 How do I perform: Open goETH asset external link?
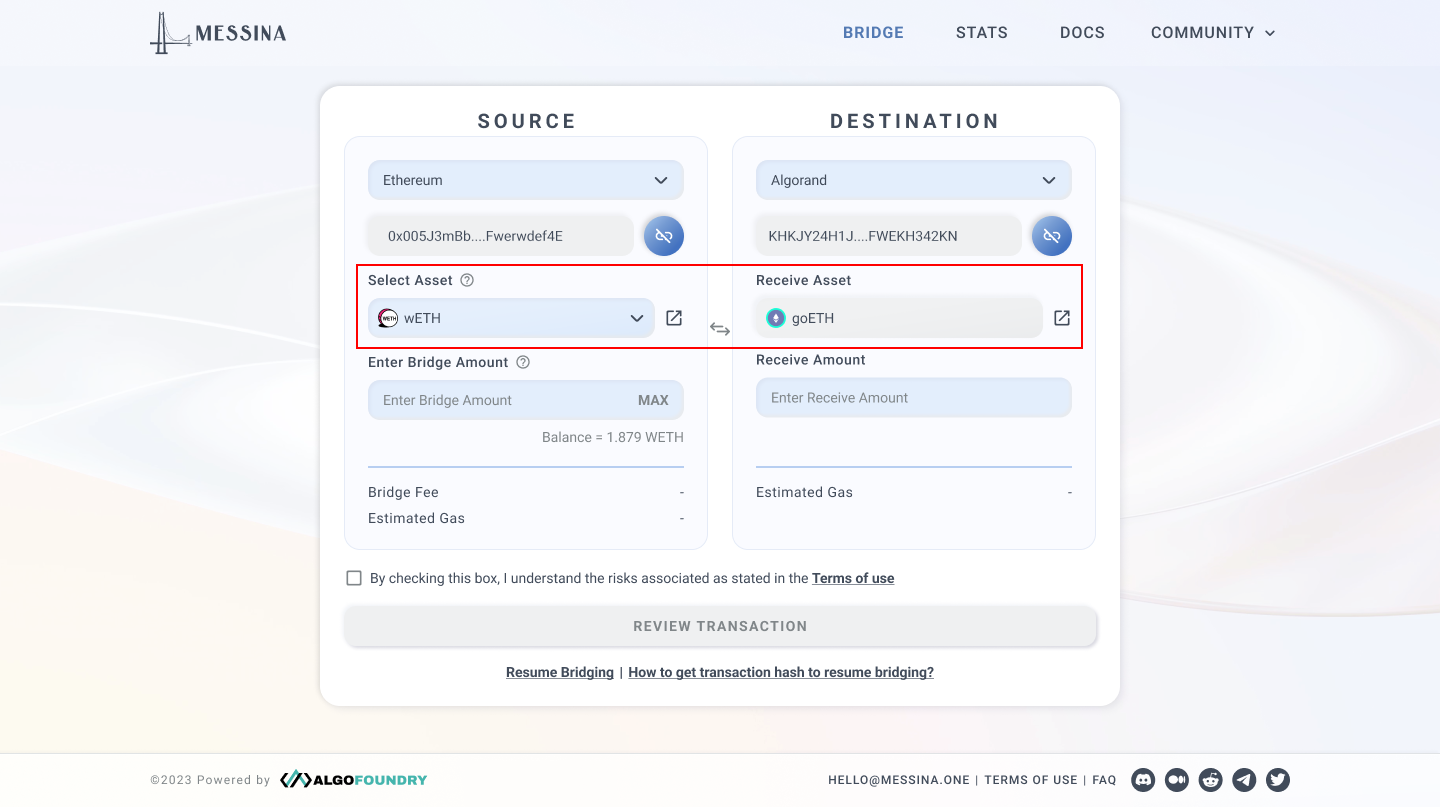[1062, 318]
